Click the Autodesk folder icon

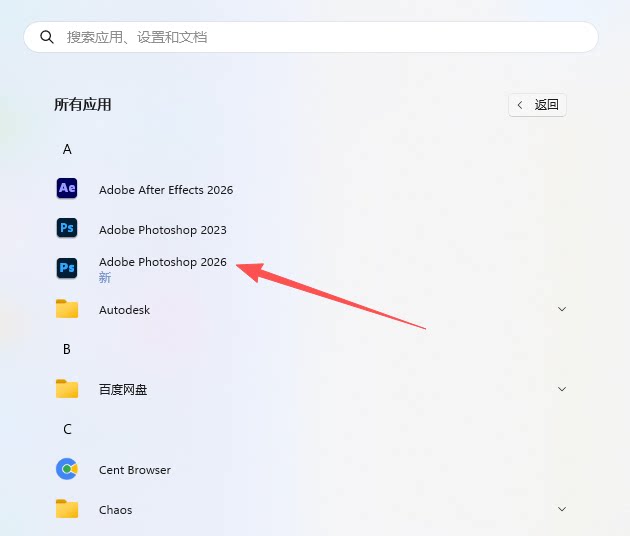67,309
